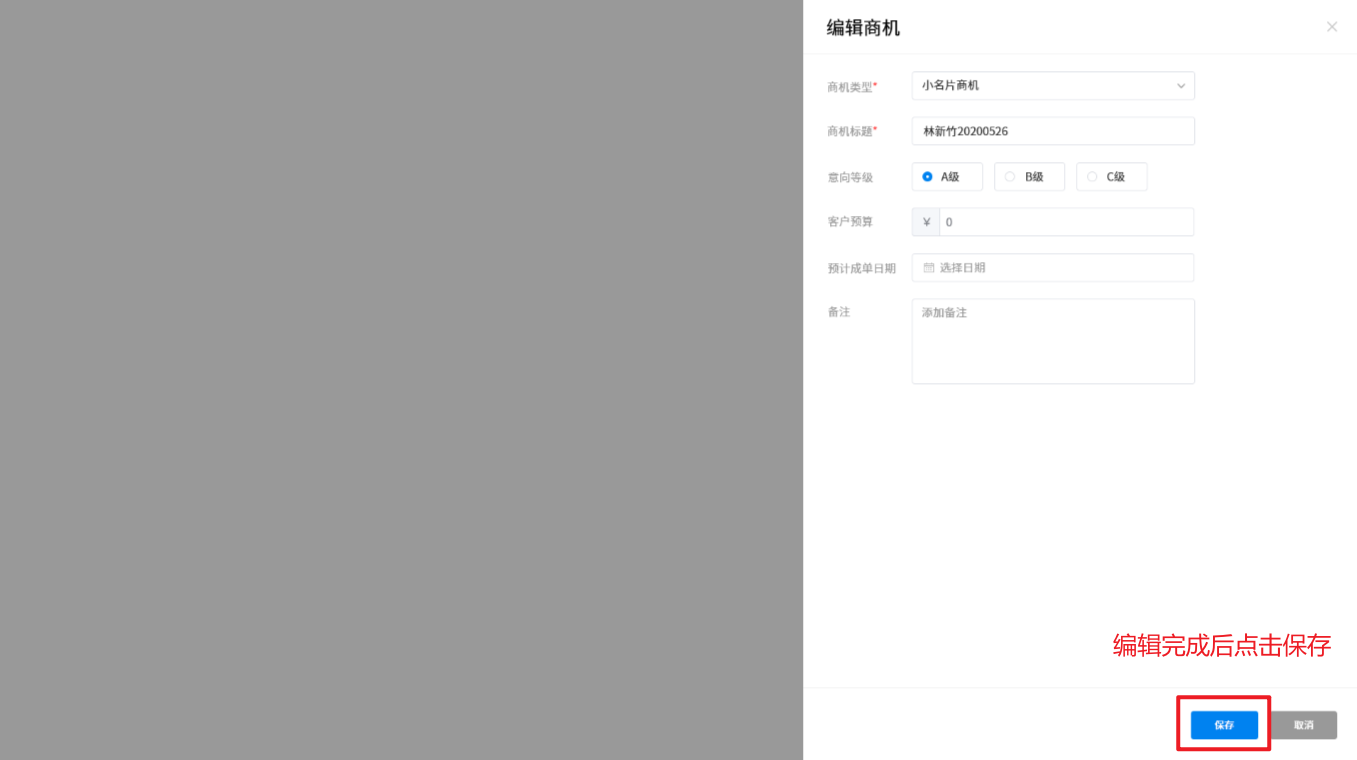Click the dimmed overlay outside the panel
Screen dimensions: 1357x760
[x=400, y=380]
